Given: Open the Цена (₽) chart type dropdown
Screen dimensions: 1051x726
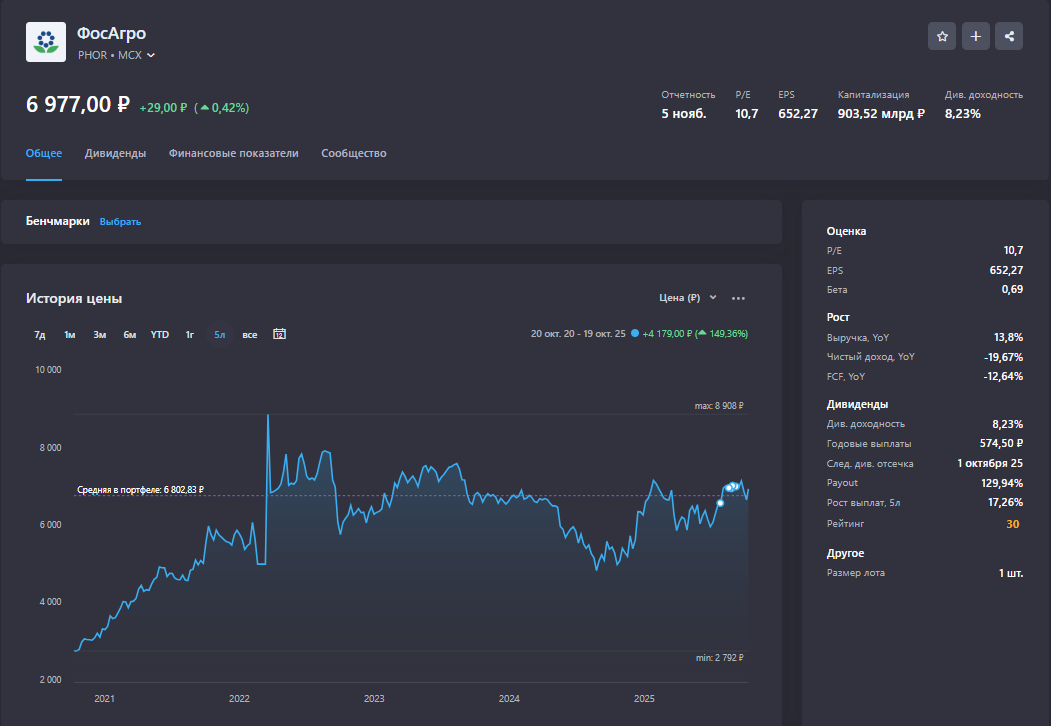Looking at the screenshot, I should tap(688, 298).
